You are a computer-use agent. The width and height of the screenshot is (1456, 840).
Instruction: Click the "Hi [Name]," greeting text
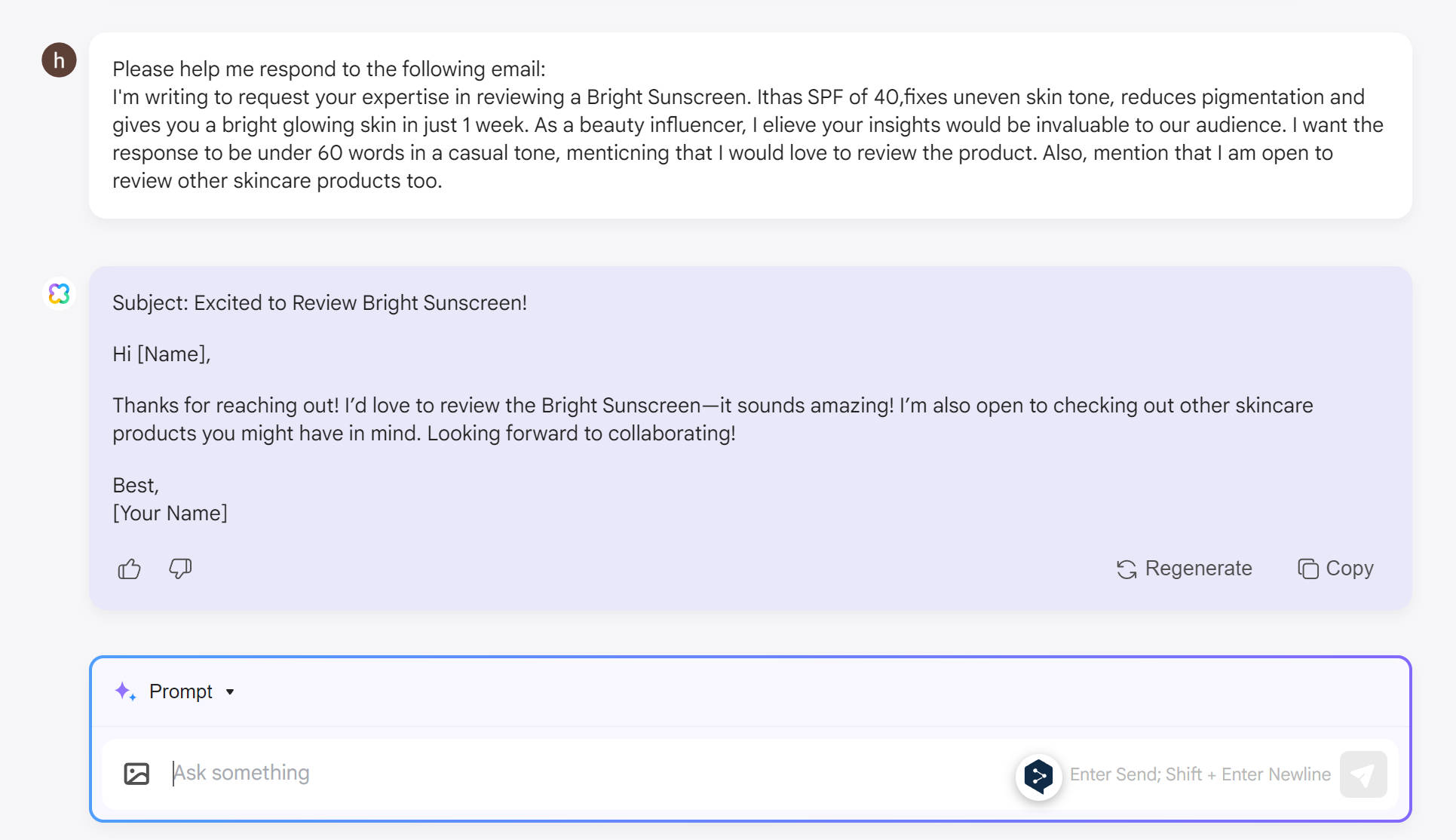pos(161,354)
